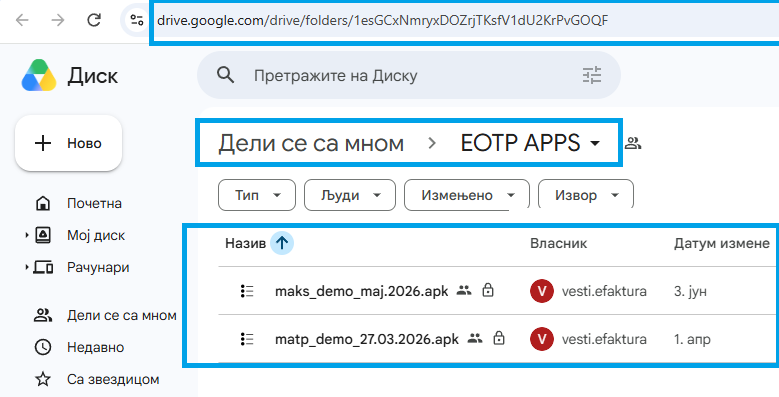Toggle sort direction arrow next to Назив
Viewport: 779px width, 397px height.
[x=282, y=243]
